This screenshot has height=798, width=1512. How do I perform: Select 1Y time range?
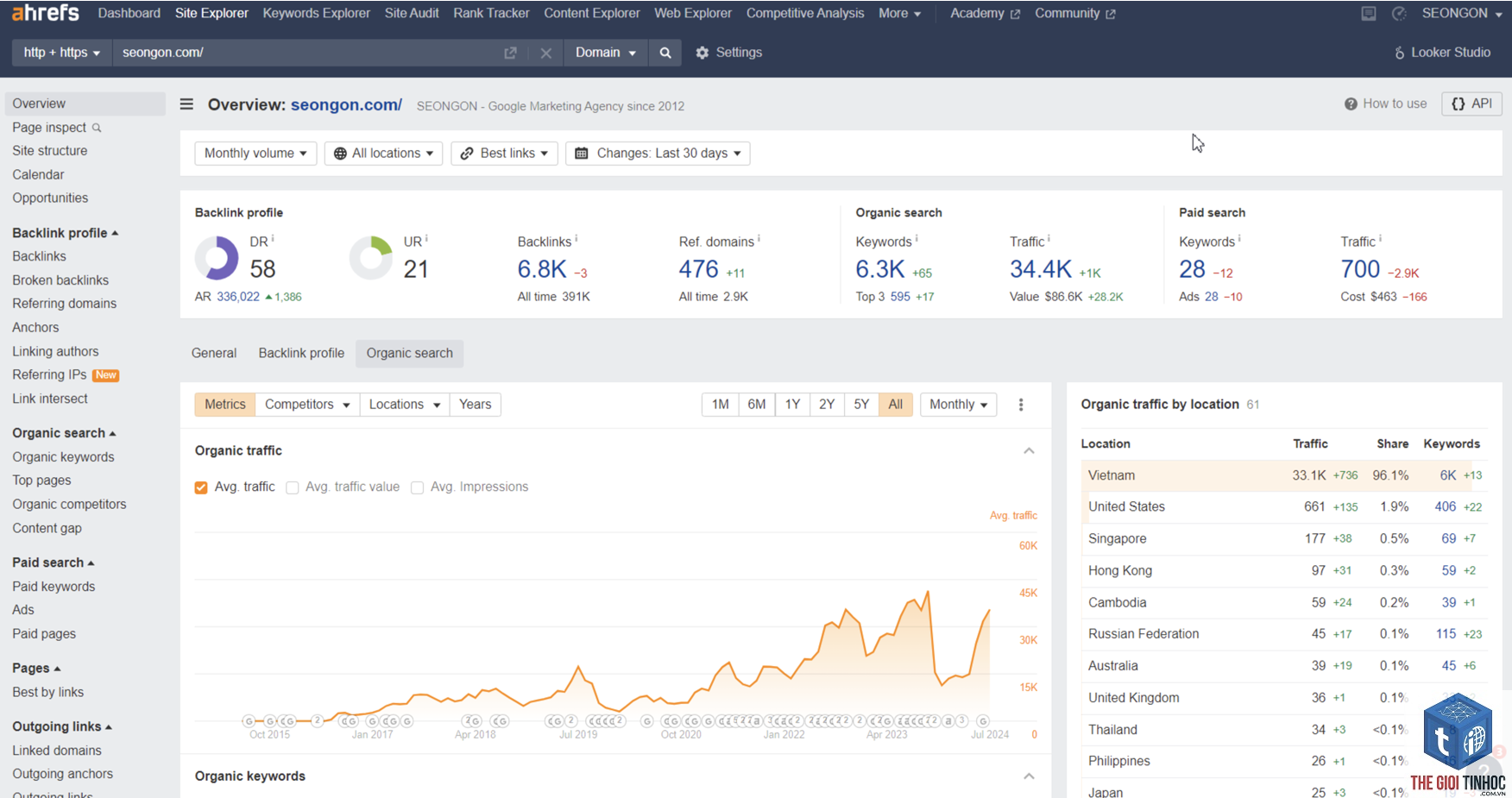(x=792, y=405)
